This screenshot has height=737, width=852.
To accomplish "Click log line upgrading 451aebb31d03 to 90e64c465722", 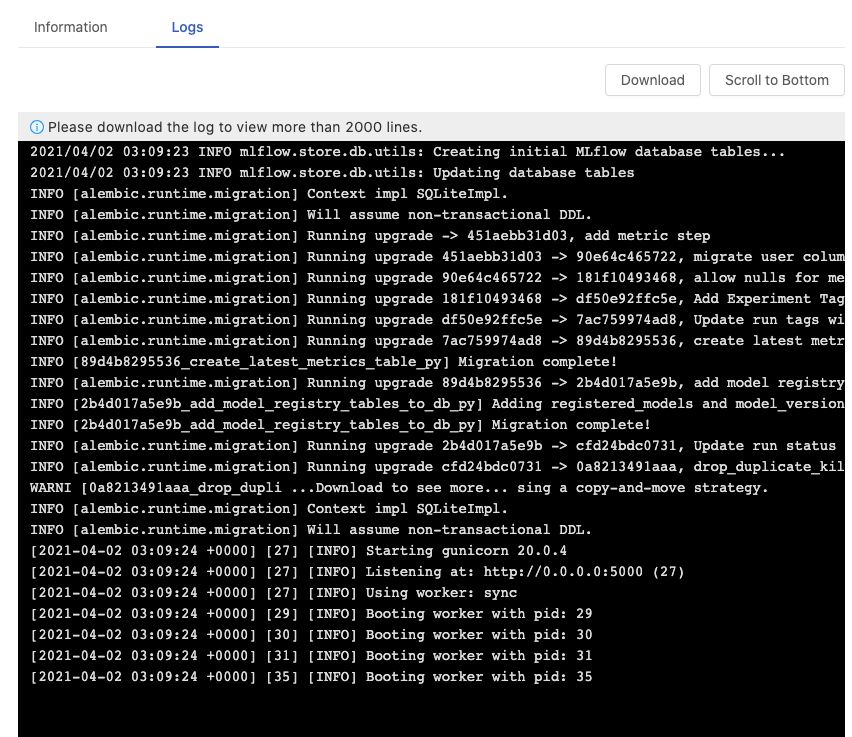I will pyautogui.click(x=437, y=257).
